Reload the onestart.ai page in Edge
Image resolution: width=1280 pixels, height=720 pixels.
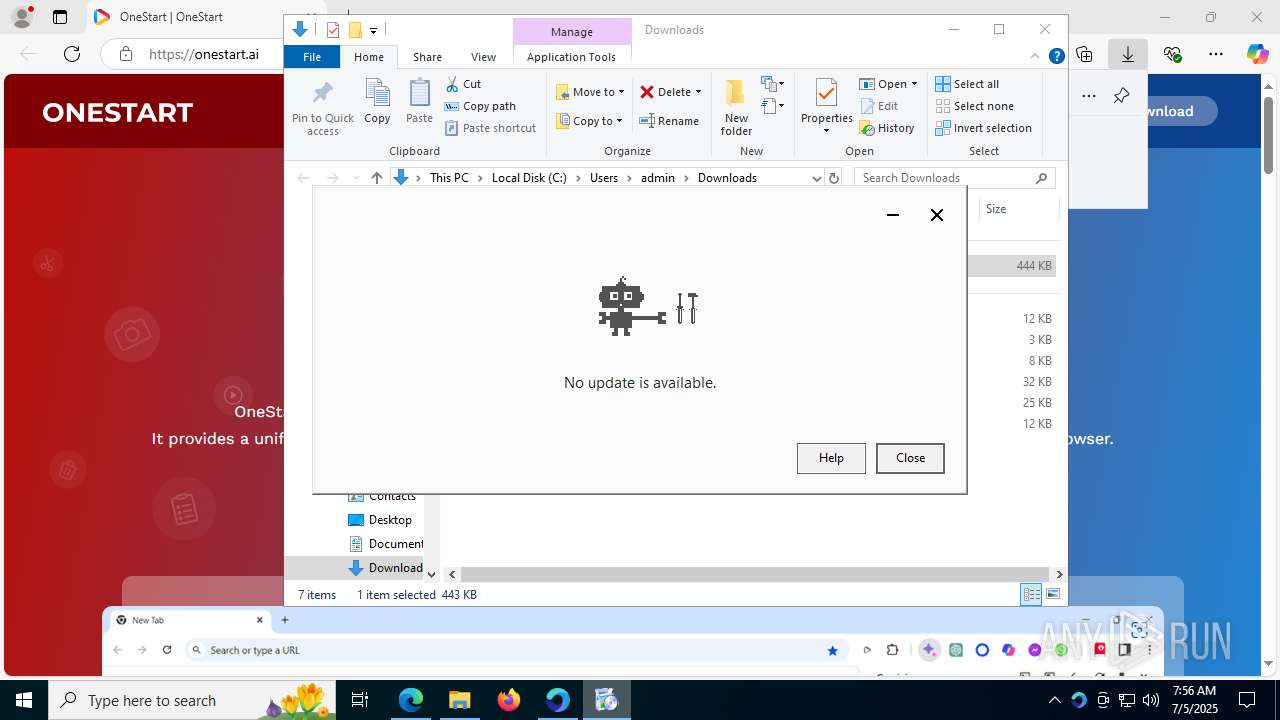click(72, 54)
